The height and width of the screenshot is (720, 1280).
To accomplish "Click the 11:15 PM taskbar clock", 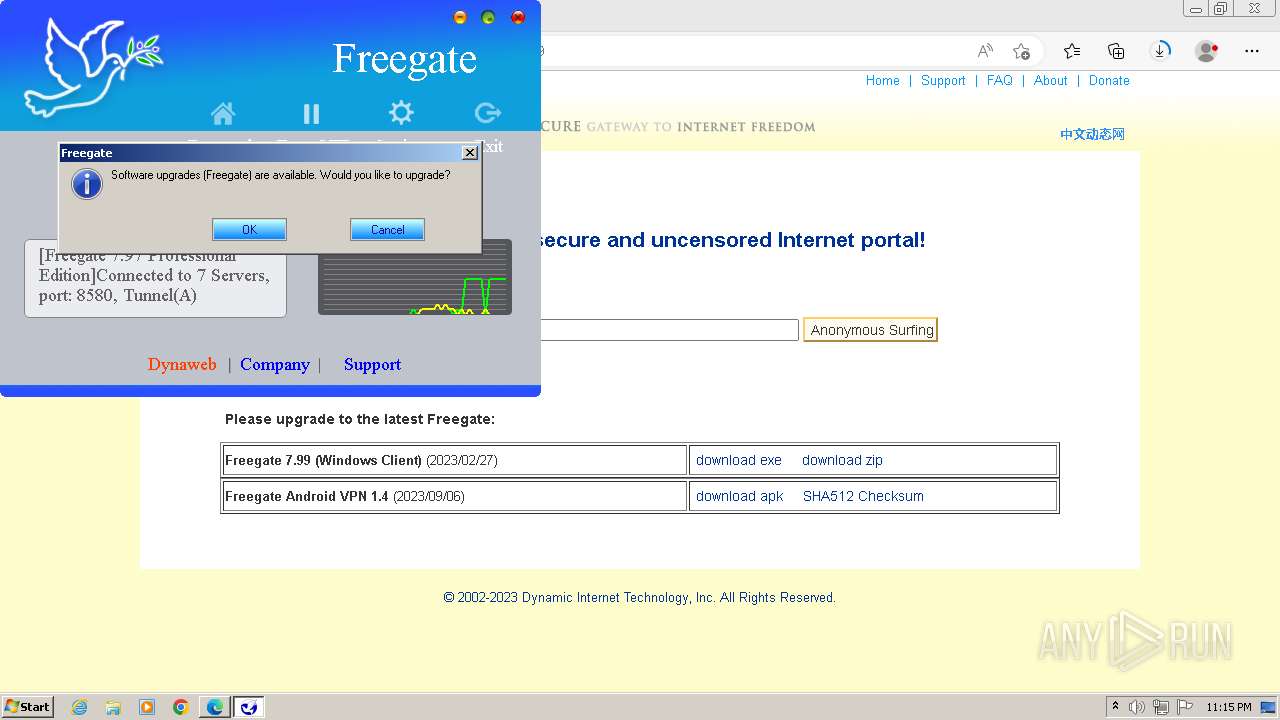I will pyautogui.click(x=1229, y=707).
